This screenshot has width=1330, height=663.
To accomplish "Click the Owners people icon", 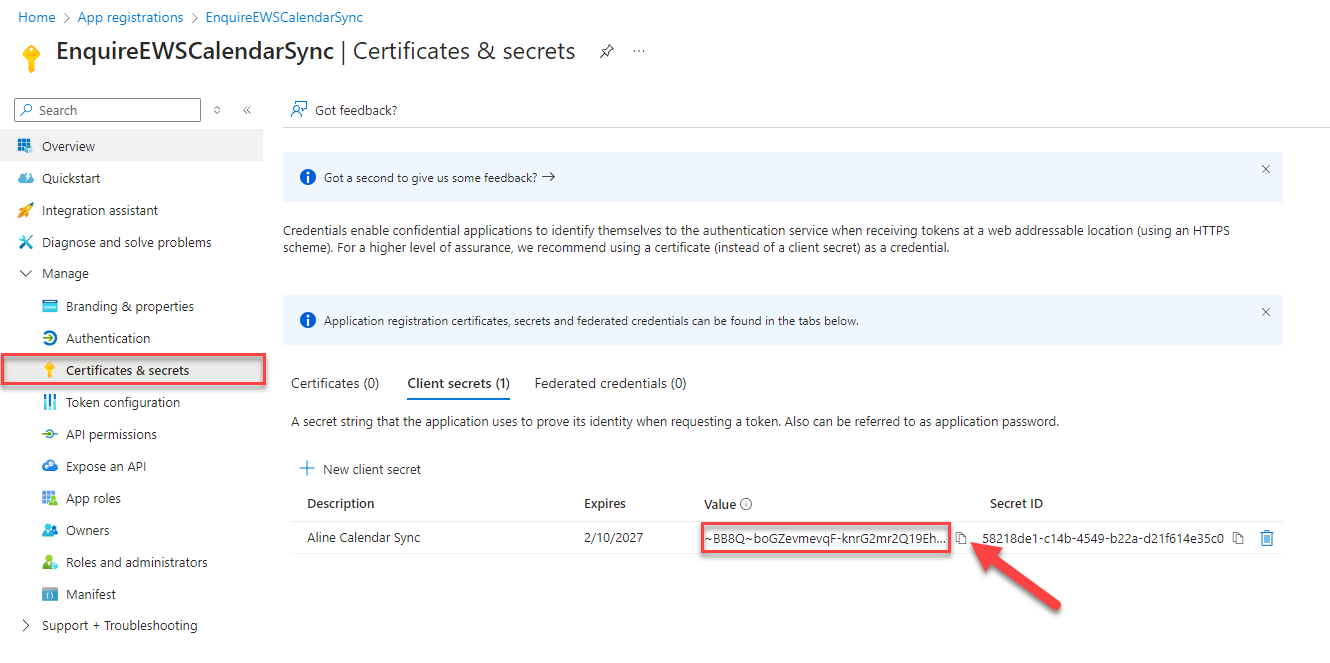I will click(49, 530).
